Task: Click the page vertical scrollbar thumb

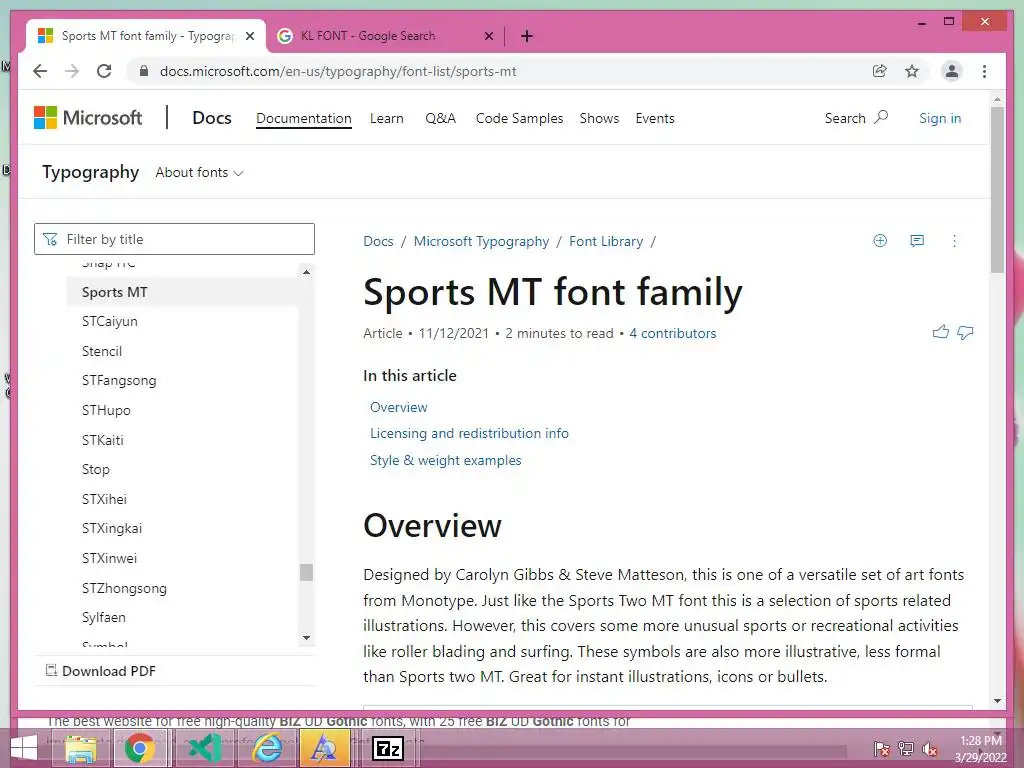Action: pyautogui.click(x=997, y=189)
